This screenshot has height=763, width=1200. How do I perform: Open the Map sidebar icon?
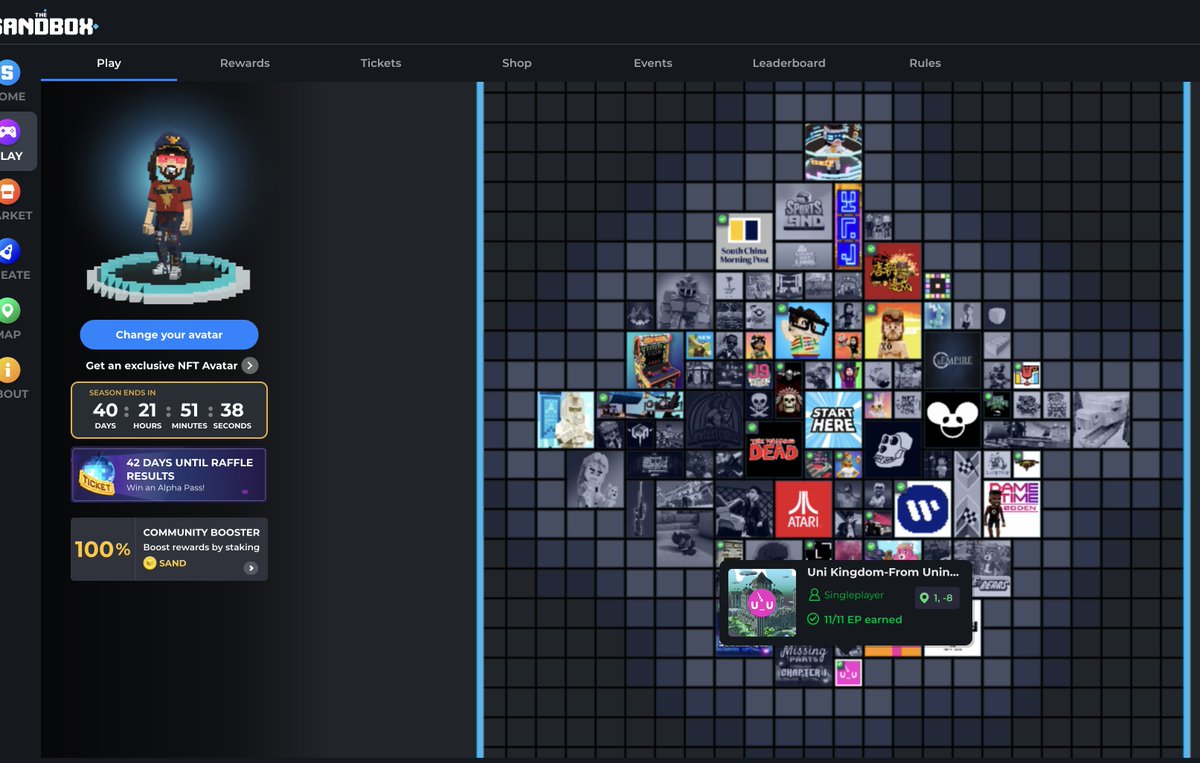8,311
